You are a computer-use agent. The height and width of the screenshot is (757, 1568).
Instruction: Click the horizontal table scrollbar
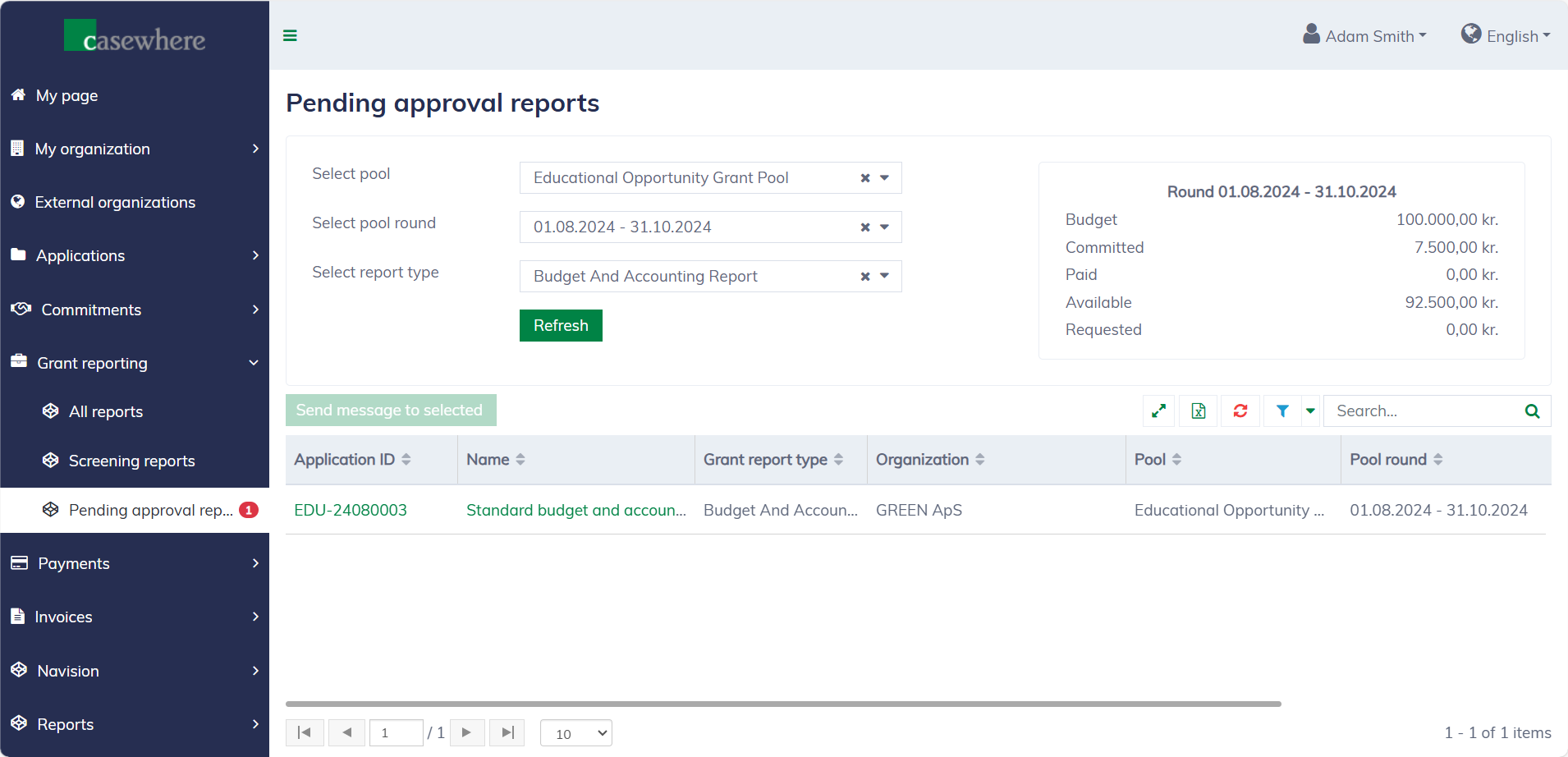point(782,704)
